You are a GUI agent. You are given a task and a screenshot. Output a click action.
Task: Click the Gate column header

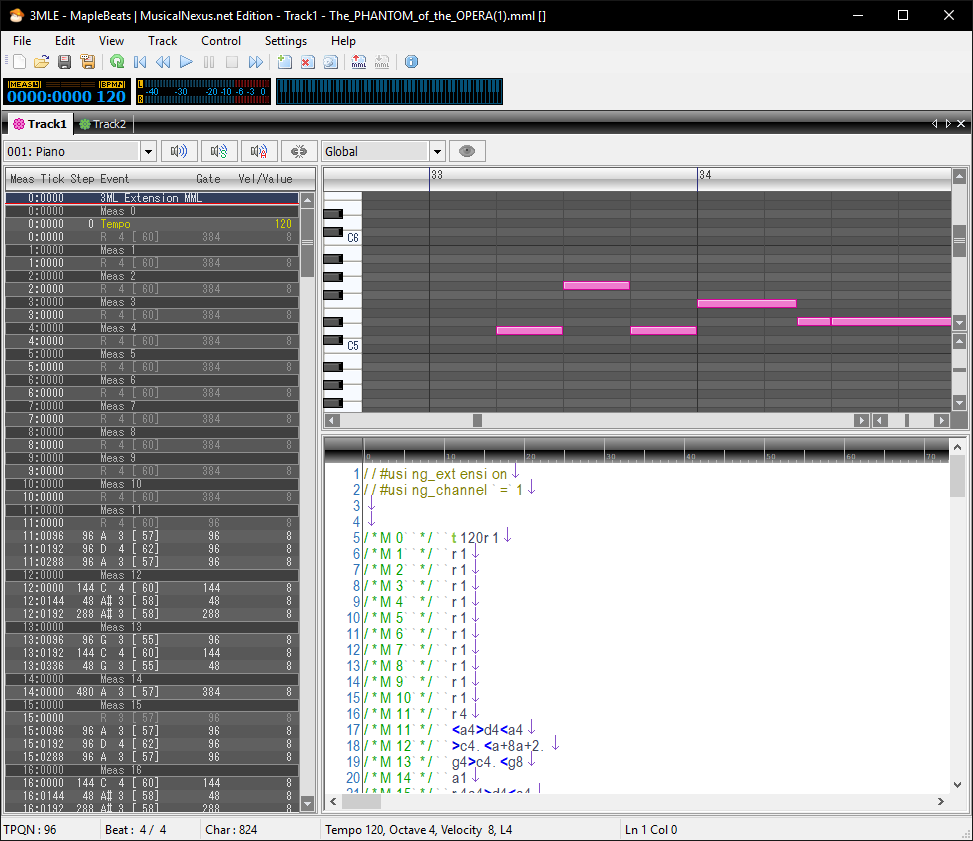[x=208, y=179]
